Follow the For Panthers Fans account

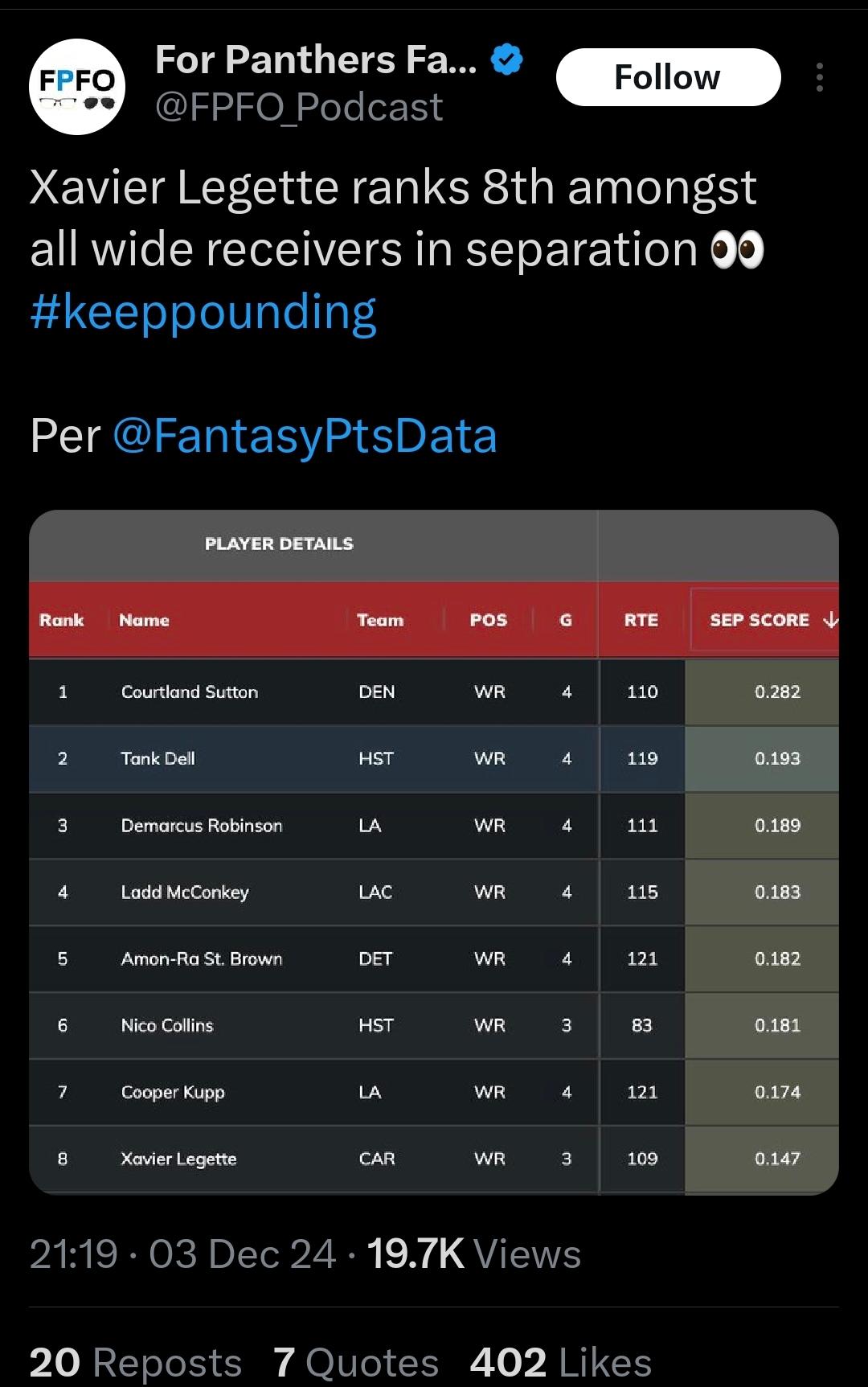coord(668,77)
